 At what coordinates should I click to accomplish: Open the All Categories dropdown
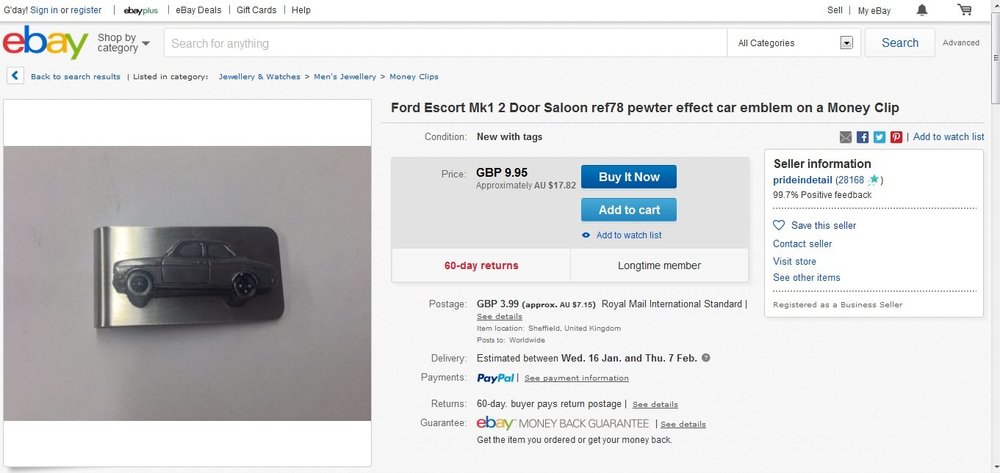coord(794,43)
